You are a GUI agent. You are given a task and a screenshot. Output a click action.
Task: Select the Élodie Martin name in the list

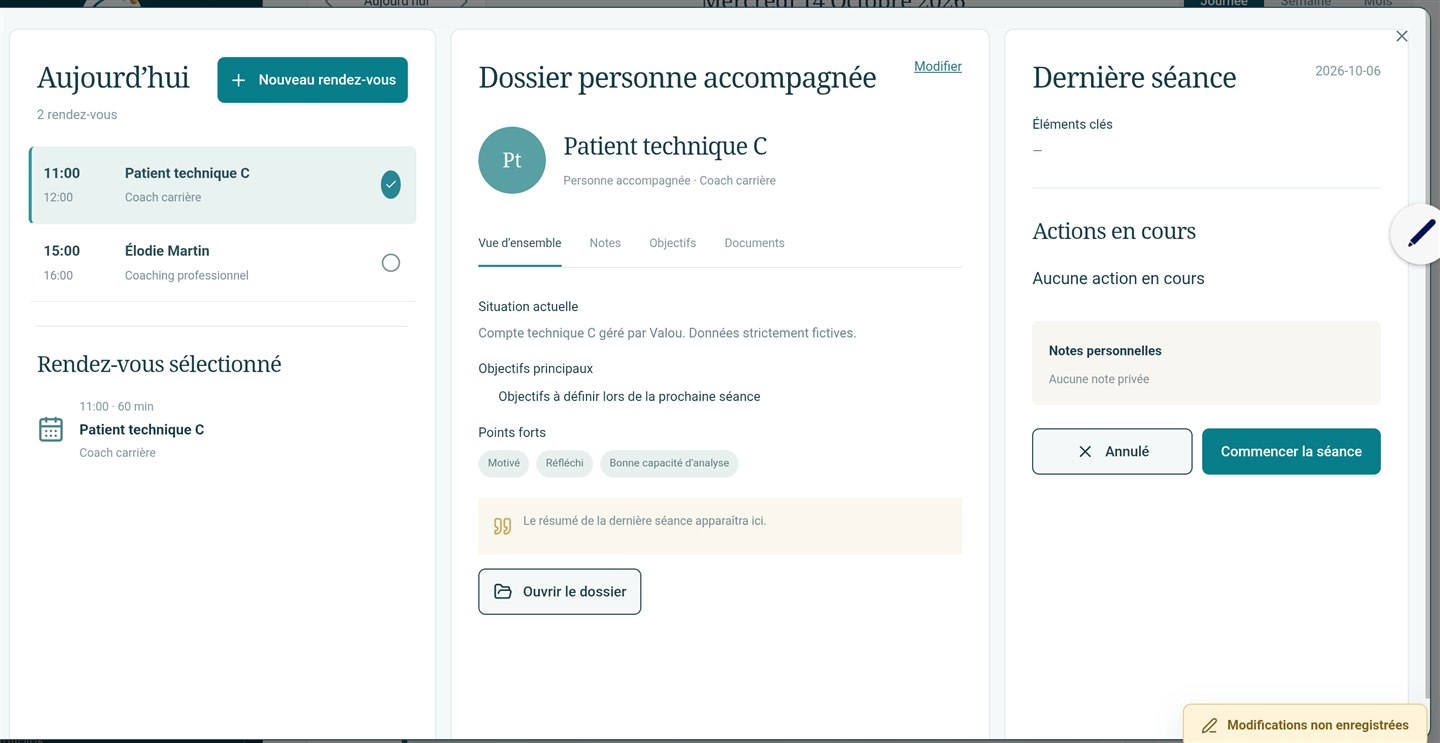167,251
